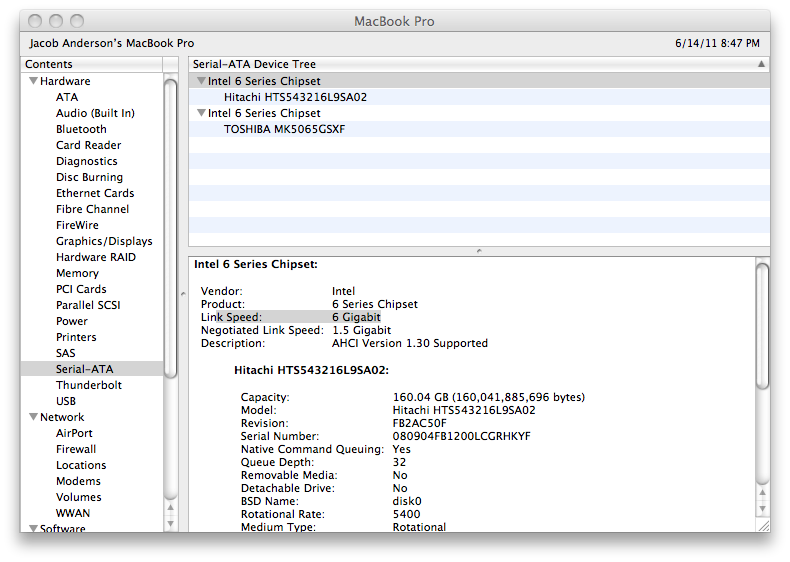The image size is (790, 562).
Task: Sort device tree with header arrow
Action: click(761, 64)
